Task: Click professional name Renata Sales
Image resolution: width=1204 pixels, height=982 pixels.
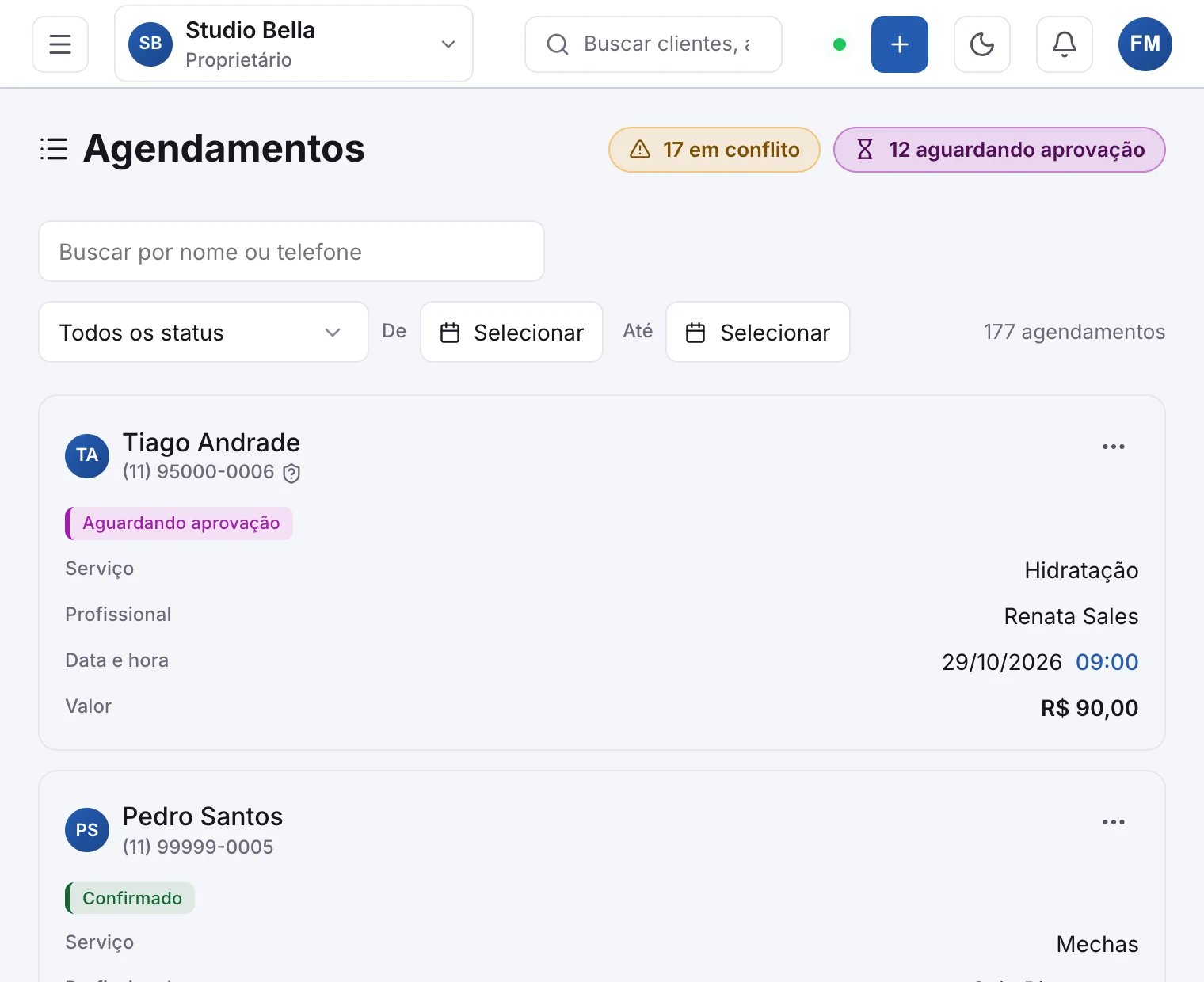Action: pyautogui.click(x=1071, y=616)
